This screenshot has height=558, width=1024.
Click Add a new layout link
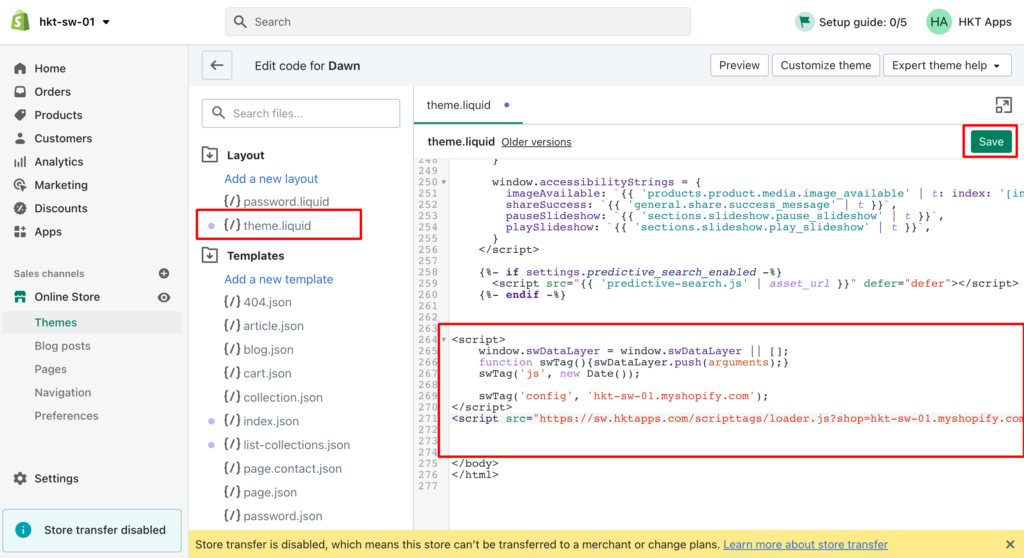click(x=271, y=178)
